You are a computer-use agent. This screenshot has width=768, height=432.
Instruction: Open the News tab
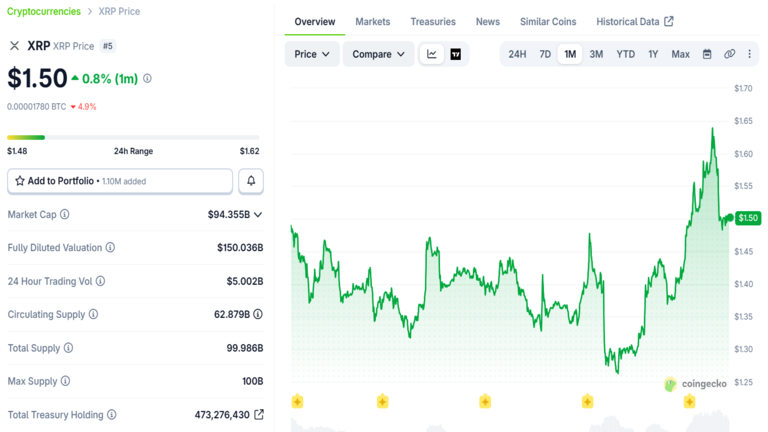coord(488,22)
